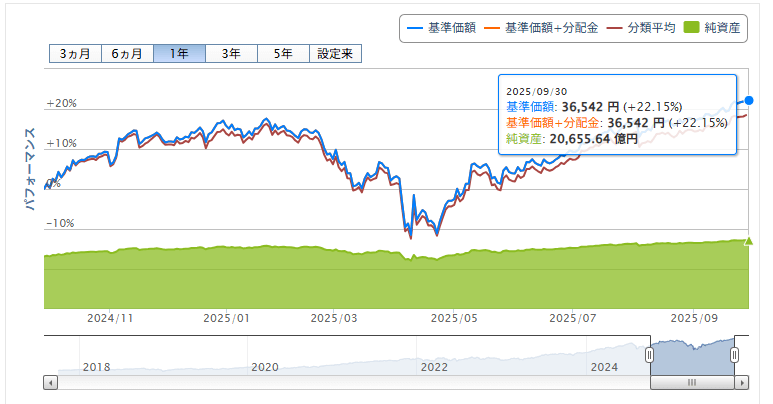Click the right range handle in navigator
This screenshot has height=404, width=773.
tap(735, 354)
